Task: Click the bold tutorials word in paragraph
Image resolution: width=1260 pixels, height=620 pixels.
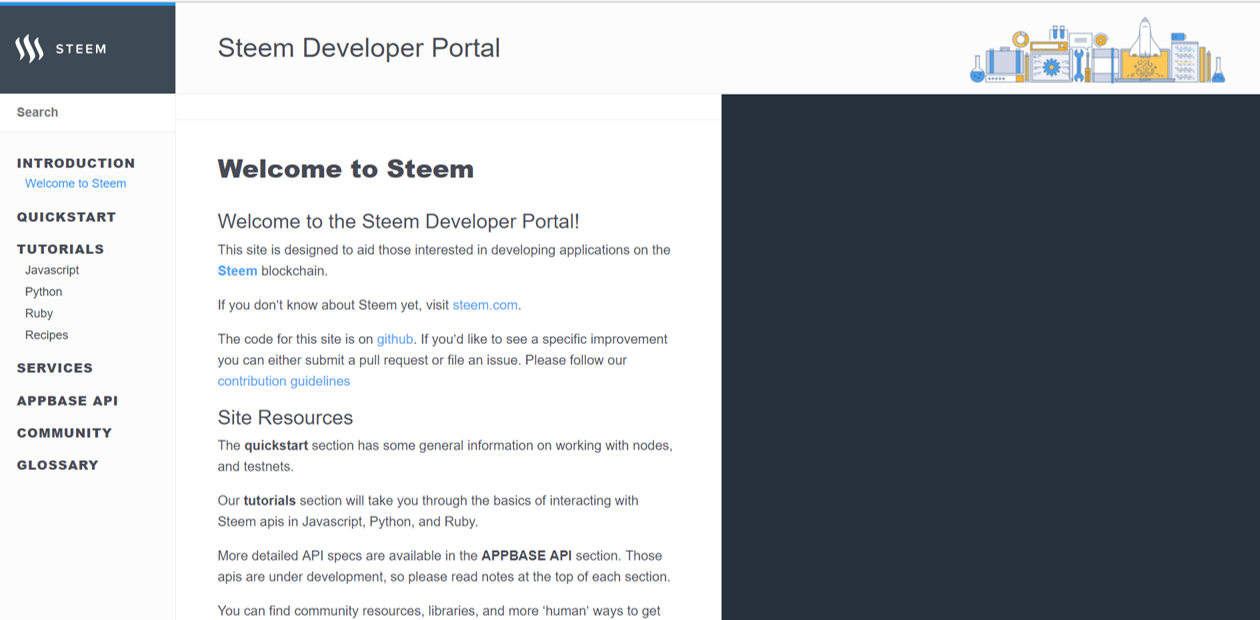Action: click(270, 500)
